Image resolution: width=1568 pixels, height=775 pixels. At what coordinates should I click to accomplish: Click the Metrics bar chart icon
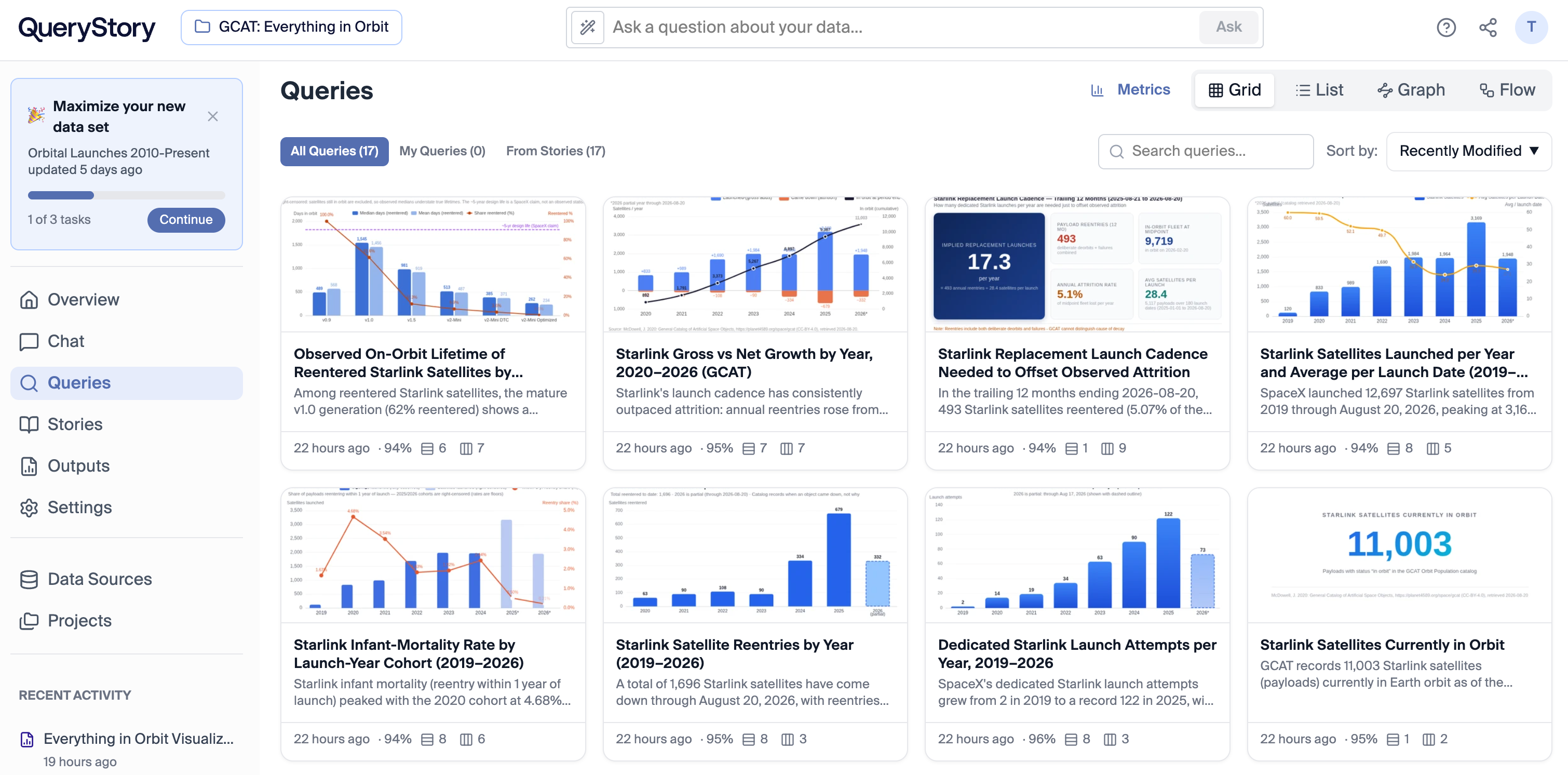[1097, 90]
